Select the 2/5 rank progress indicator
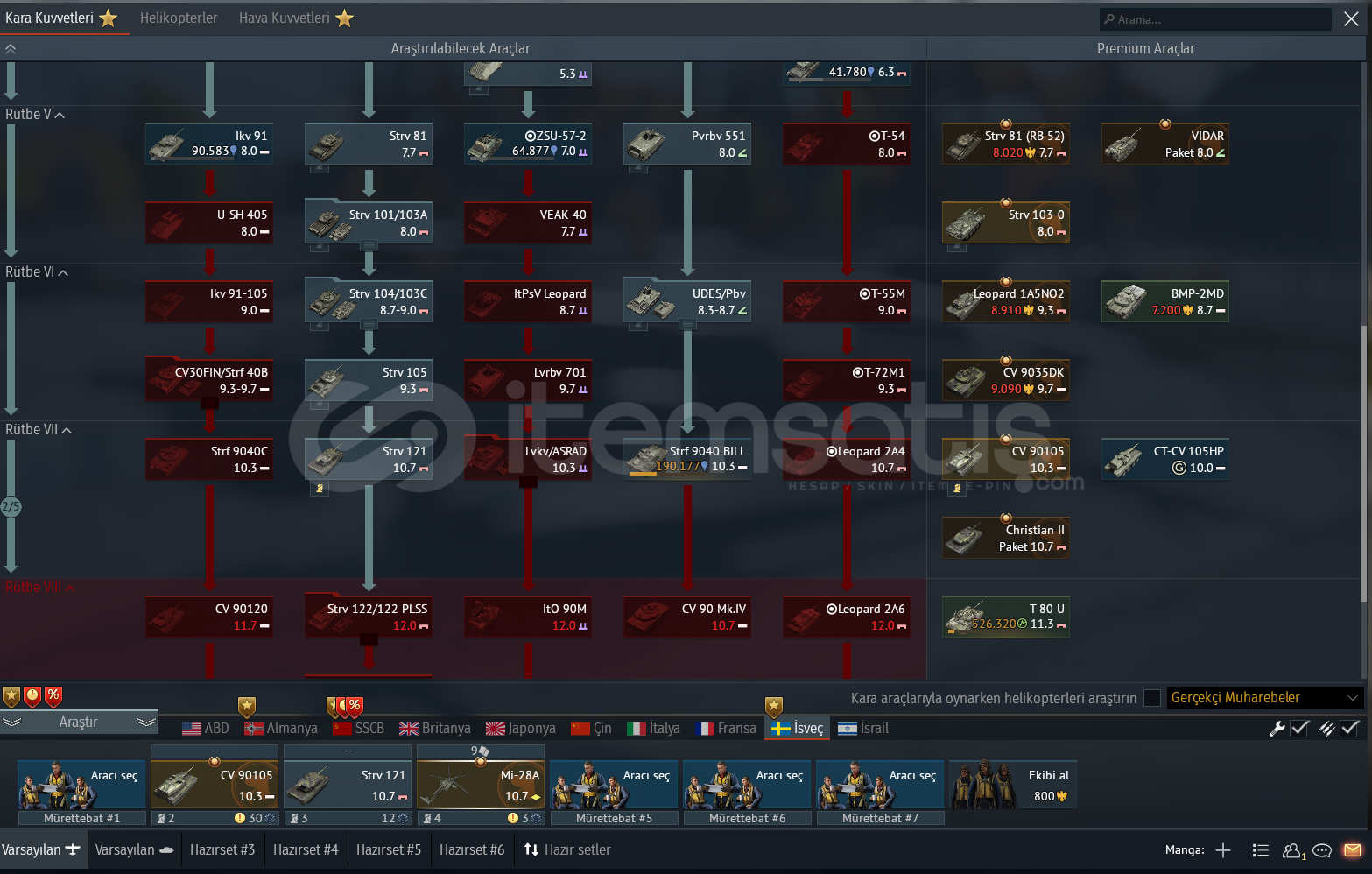 (x=11, y=507)
